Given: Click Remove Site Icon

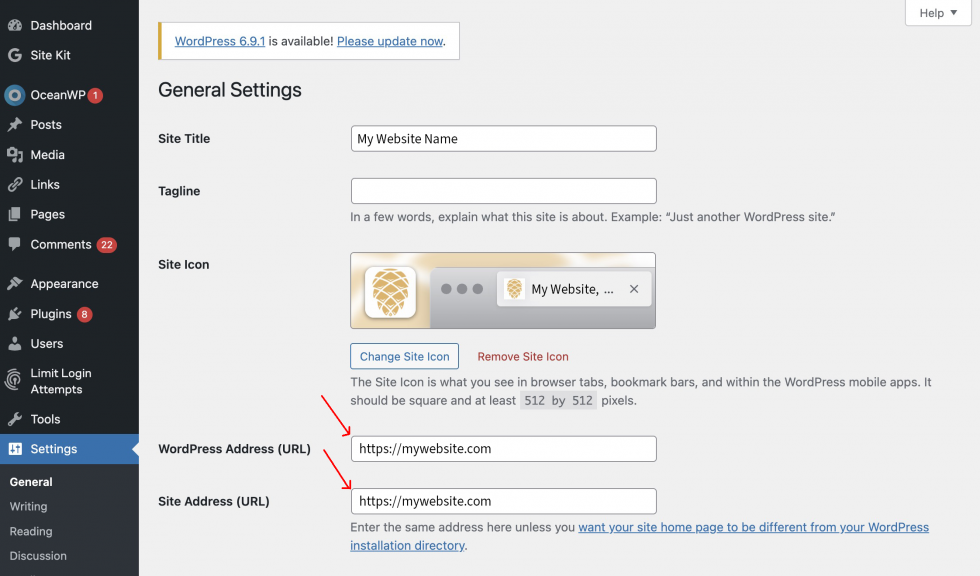Looking at the screenshot, I should 522,356.
